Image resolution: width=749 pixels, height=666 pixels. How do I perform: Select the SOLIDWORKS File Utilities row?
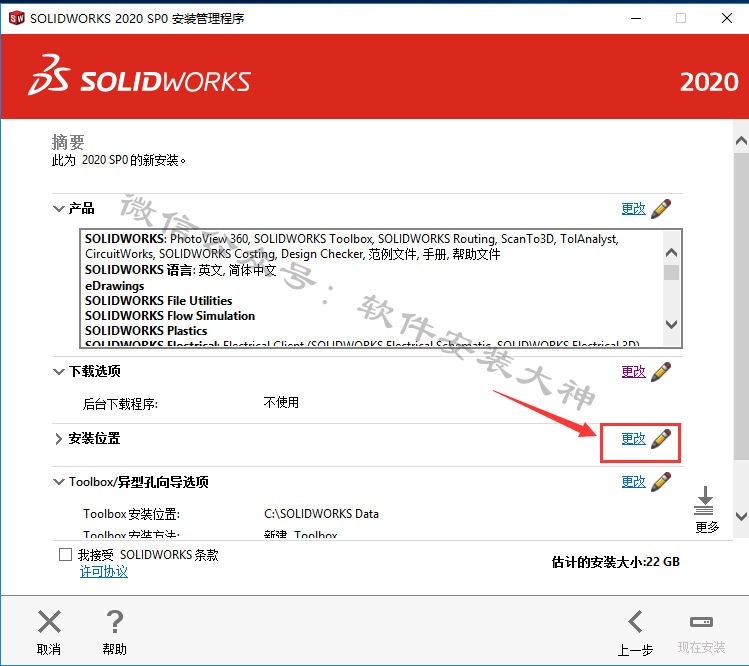pyautogui.click(x=159, y=301)
